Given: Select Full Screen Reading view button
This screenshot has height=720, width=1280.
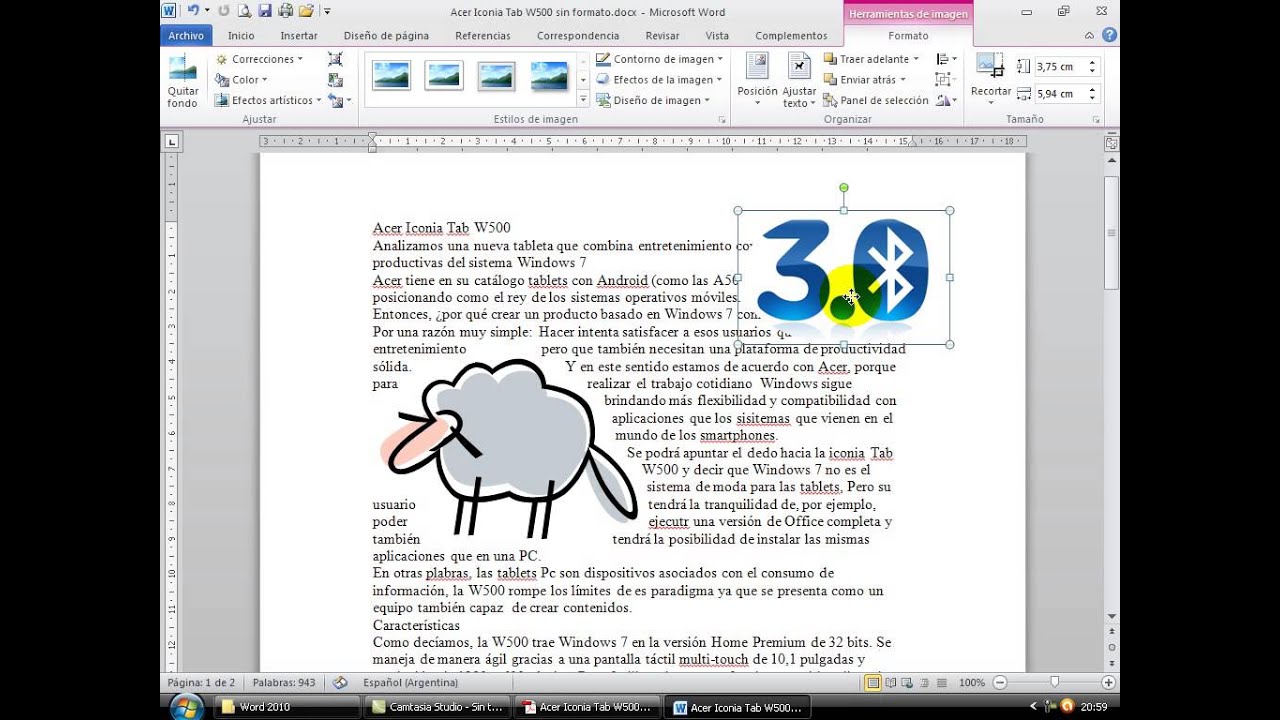Looking at the screenshot, I should click(x=890, y=683).
